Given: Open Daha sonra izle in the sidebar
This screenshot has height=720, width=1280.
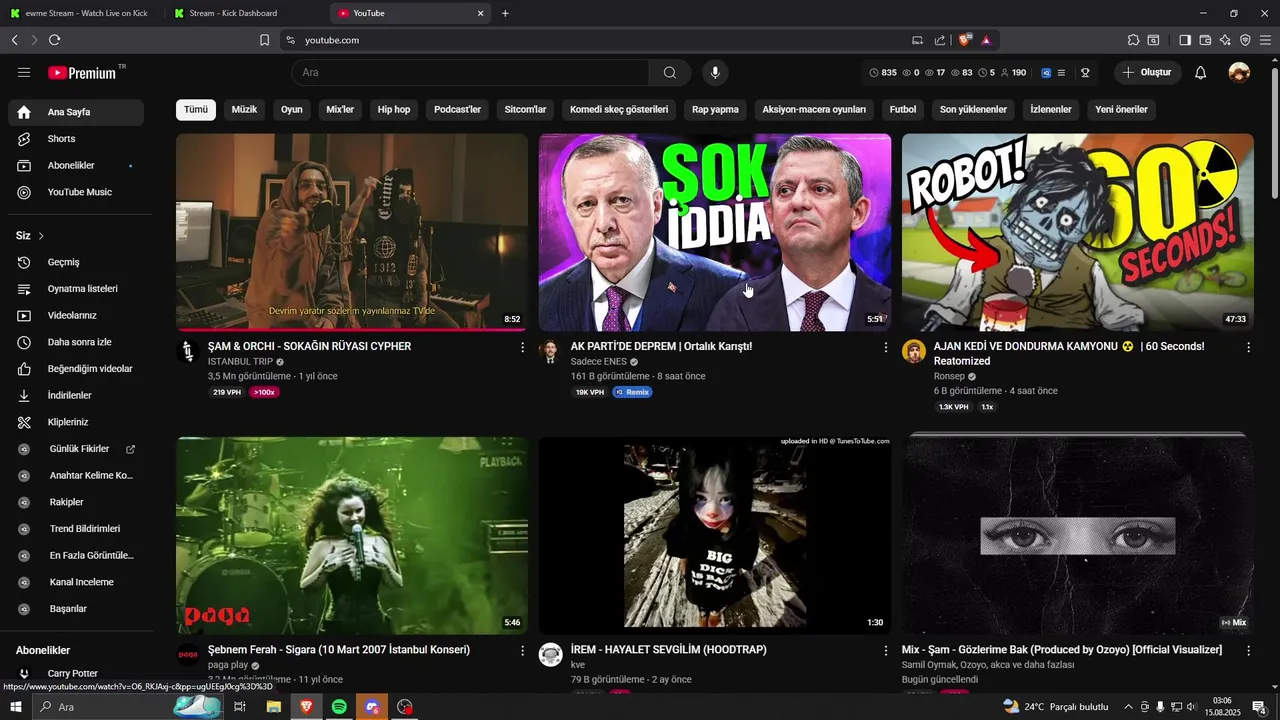Looking at the screenshot, I should (x=76, y=342).
